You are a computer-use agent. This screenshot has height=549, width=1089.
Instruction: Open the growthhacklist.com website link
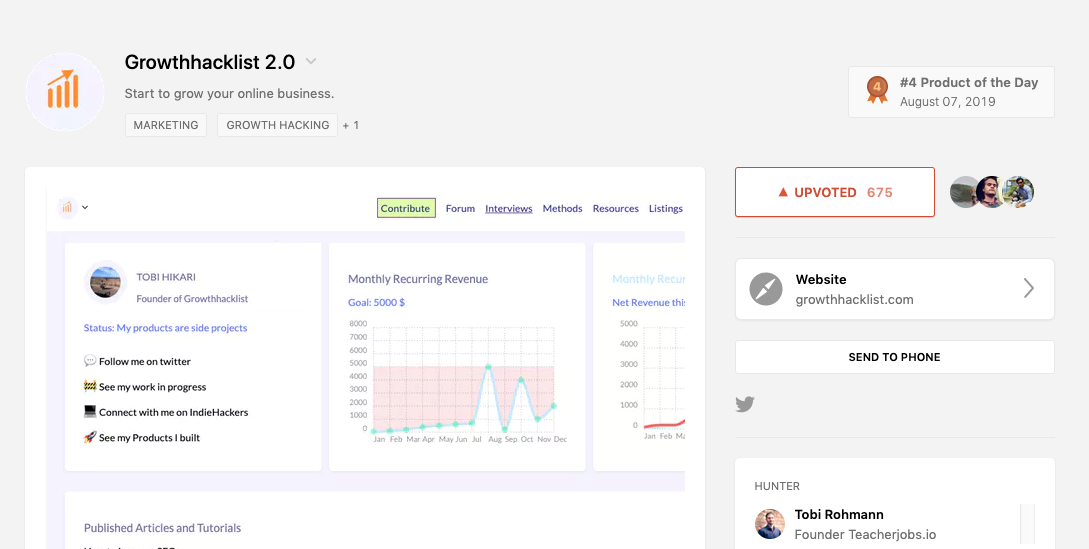[x=854, y=299]
